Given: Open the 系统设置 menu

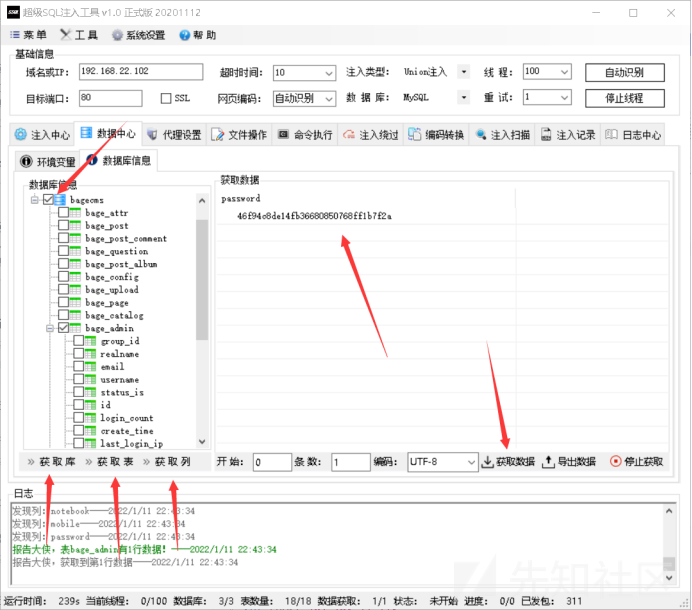Looking at the screenshot, I should [x=139, y=35].
